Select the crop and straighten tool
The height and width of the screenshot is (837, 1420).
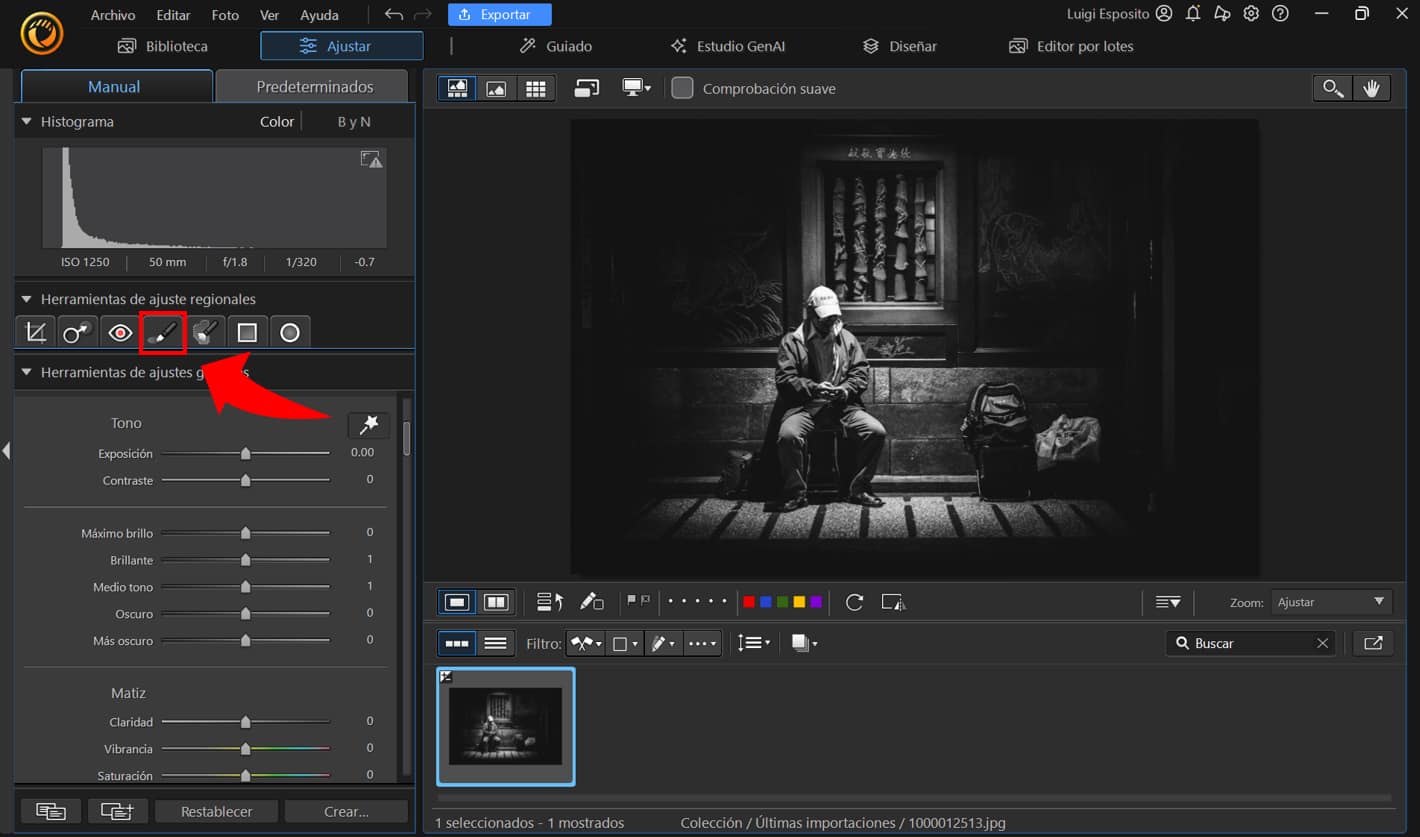tap(35, 332)
